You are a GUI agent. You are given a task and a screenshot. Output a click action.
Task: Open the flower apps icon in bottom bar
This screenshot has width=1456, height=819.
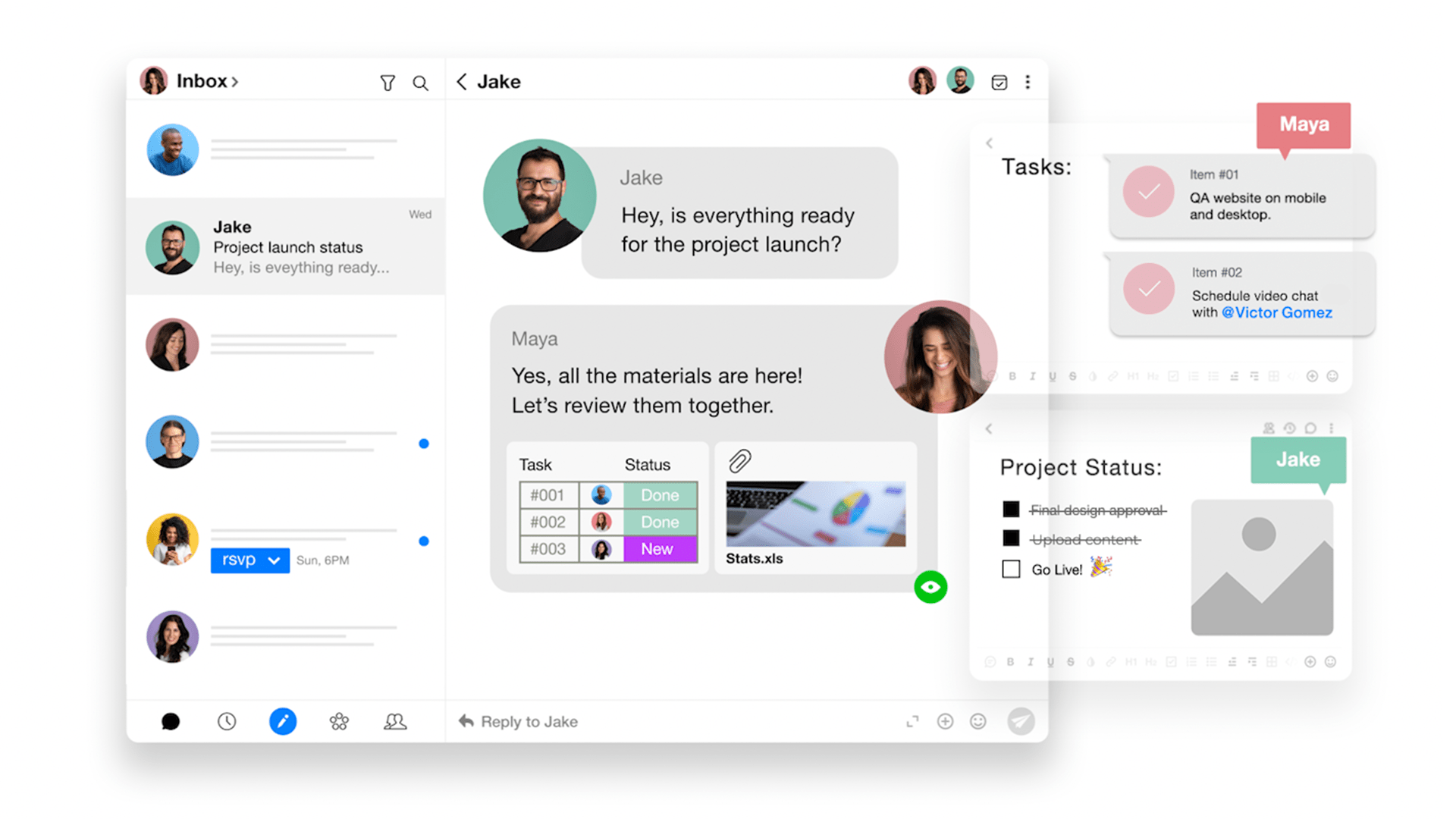click(339, 721)
